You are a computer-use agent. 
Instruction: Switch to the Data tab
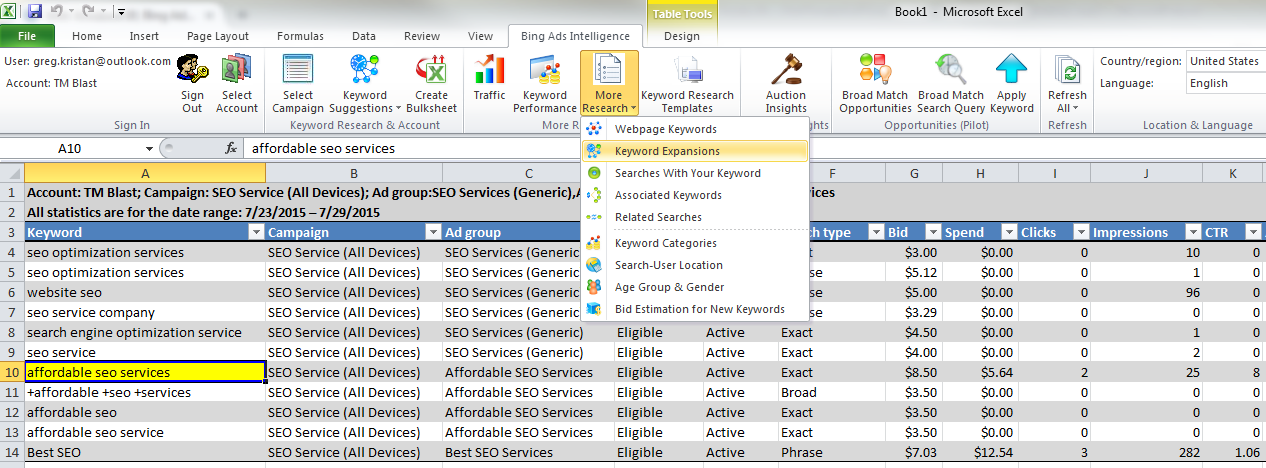pyautogui.click(x=364, y=36)
